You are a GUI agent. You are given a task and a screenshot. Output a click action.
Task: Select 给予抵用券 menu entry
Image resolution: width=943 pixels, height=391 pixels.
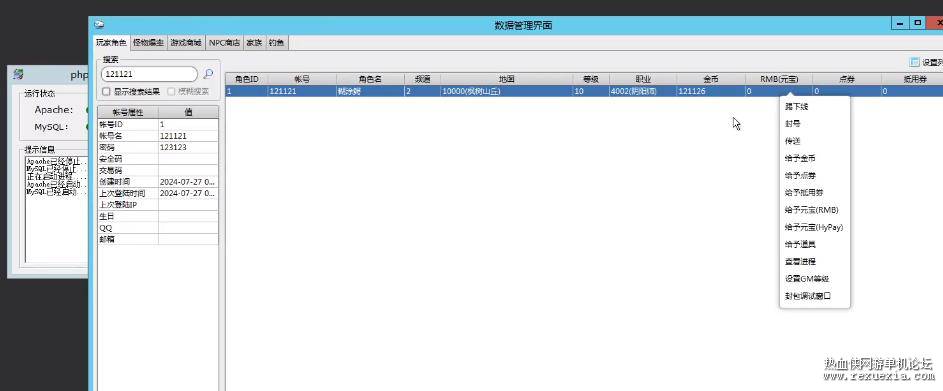(814, 192)
